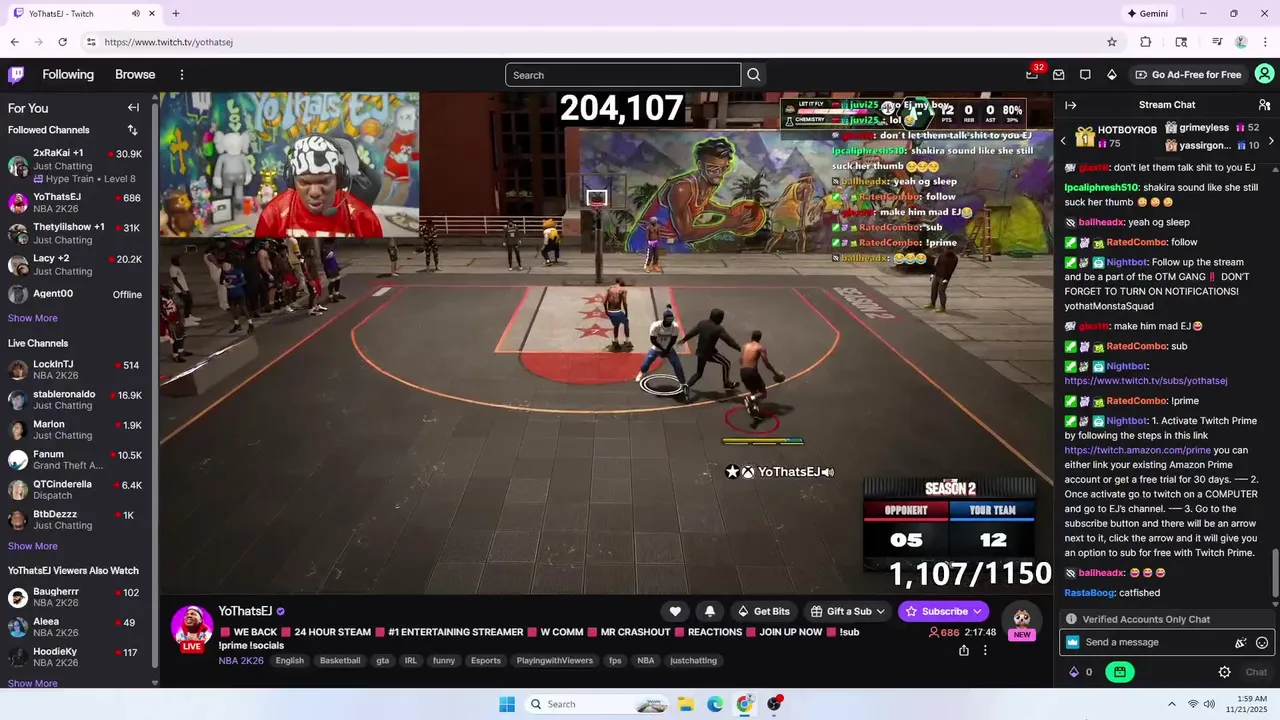Open the emote picker smiley icon

(x=1262, y=643)
